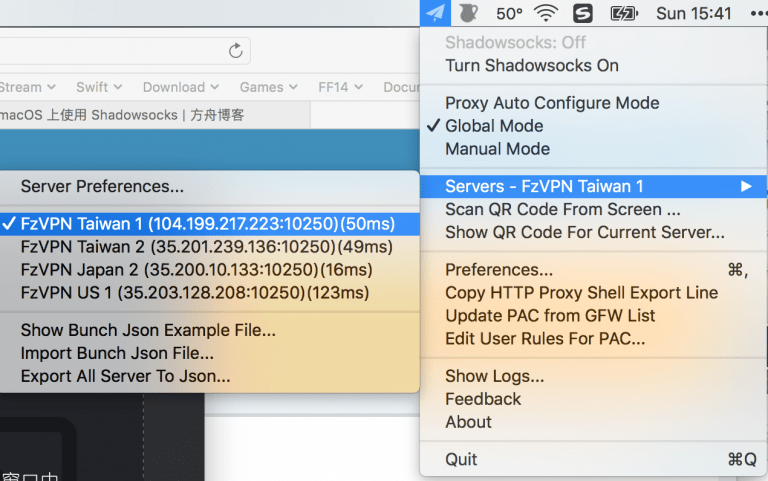768x481 pixels.
Task: Expand the FF14 bookmarks folder
Action: click(x=340, y=87)
